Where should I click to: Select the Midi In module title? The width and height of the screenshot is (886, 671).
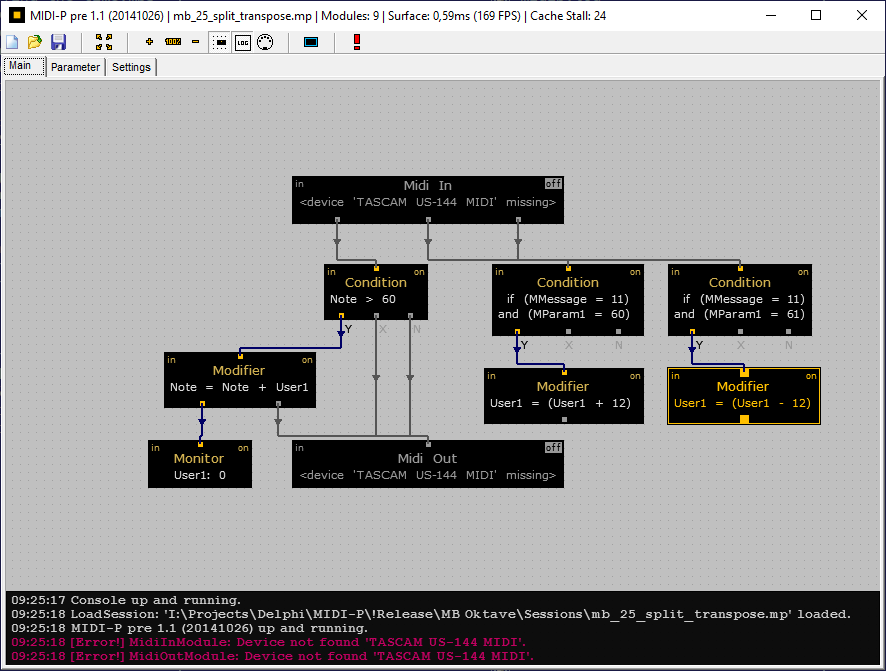point(428,185)
